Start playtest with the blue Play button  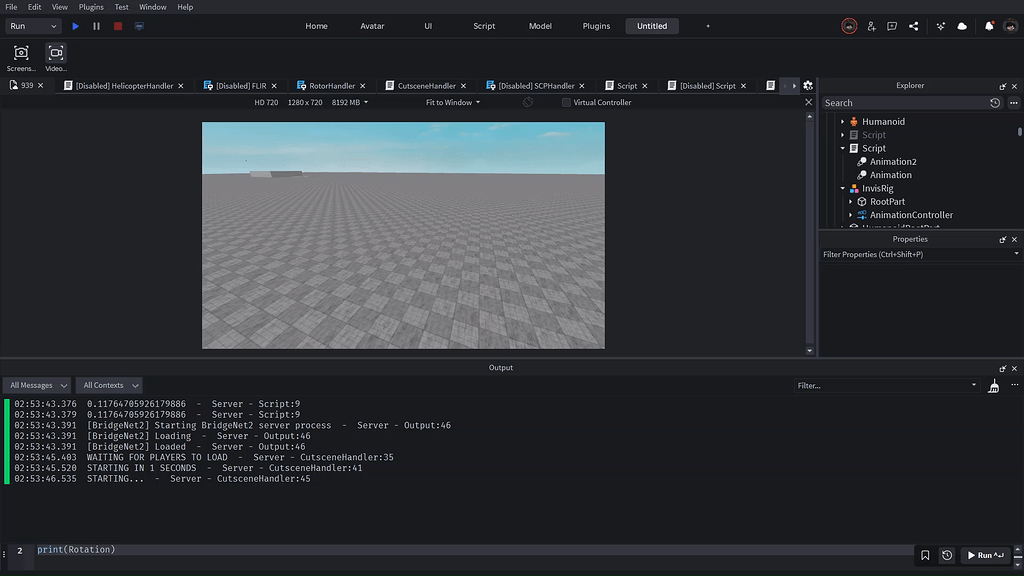(76, 26)
